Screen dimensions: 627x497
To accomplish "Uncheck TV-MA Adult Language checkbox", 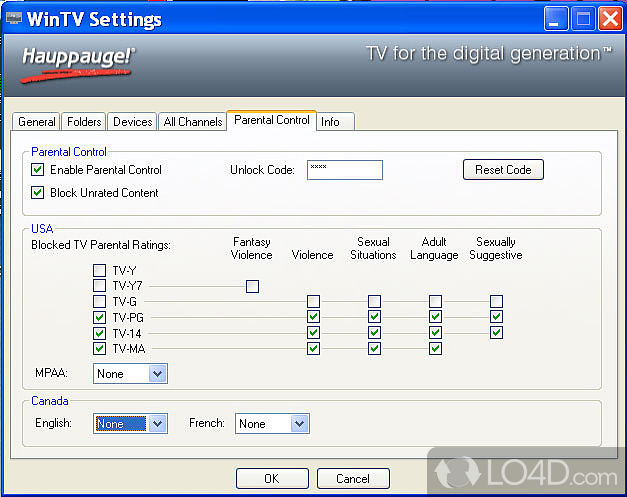I will pos(435,348).
